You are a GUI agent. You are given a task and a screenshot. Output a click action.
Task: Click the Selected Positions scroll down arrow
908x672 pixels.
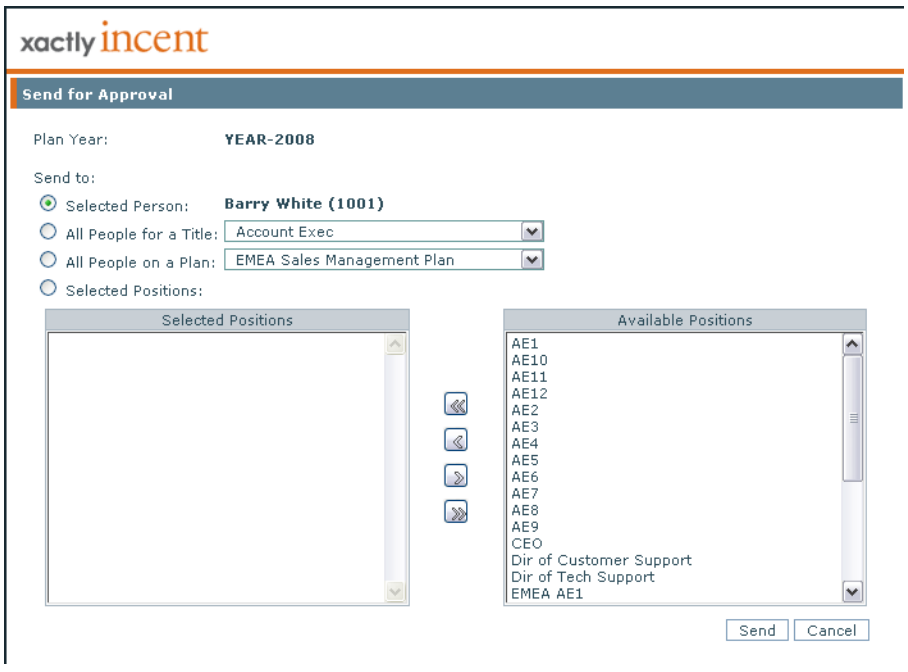(x=396, y=592)
